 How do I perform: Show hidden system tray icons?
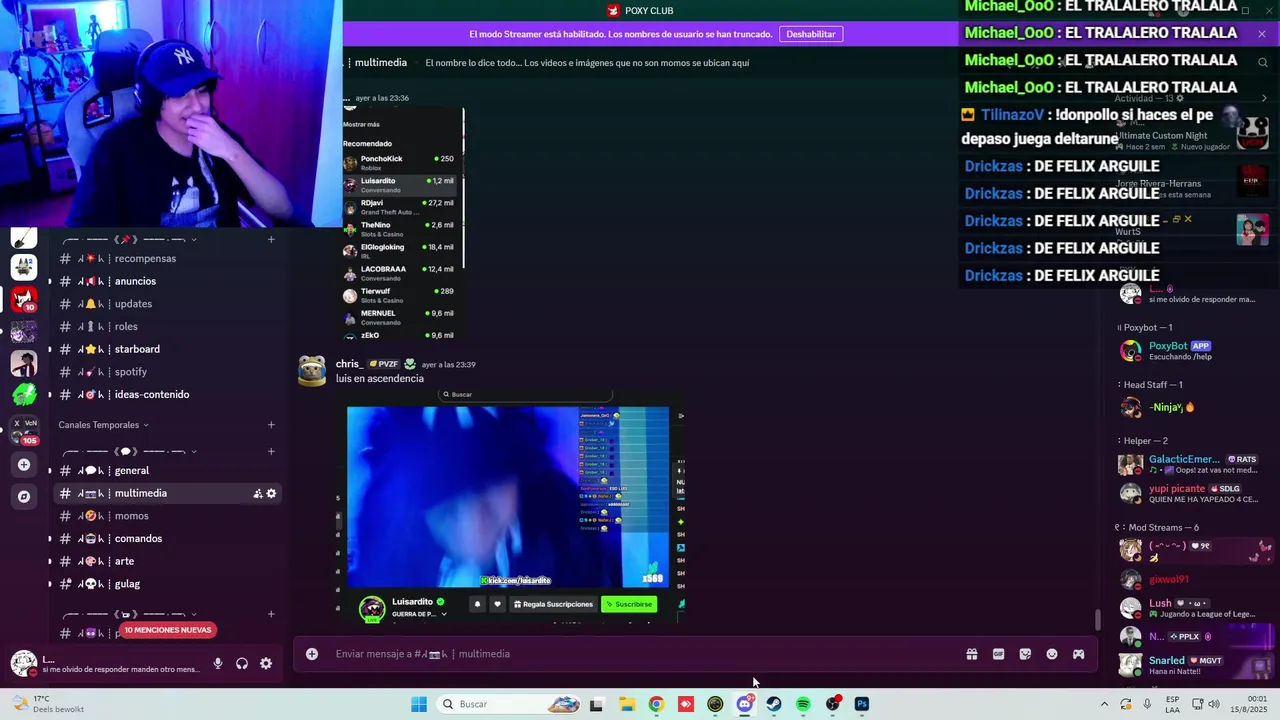click(x=1104, y=704)
